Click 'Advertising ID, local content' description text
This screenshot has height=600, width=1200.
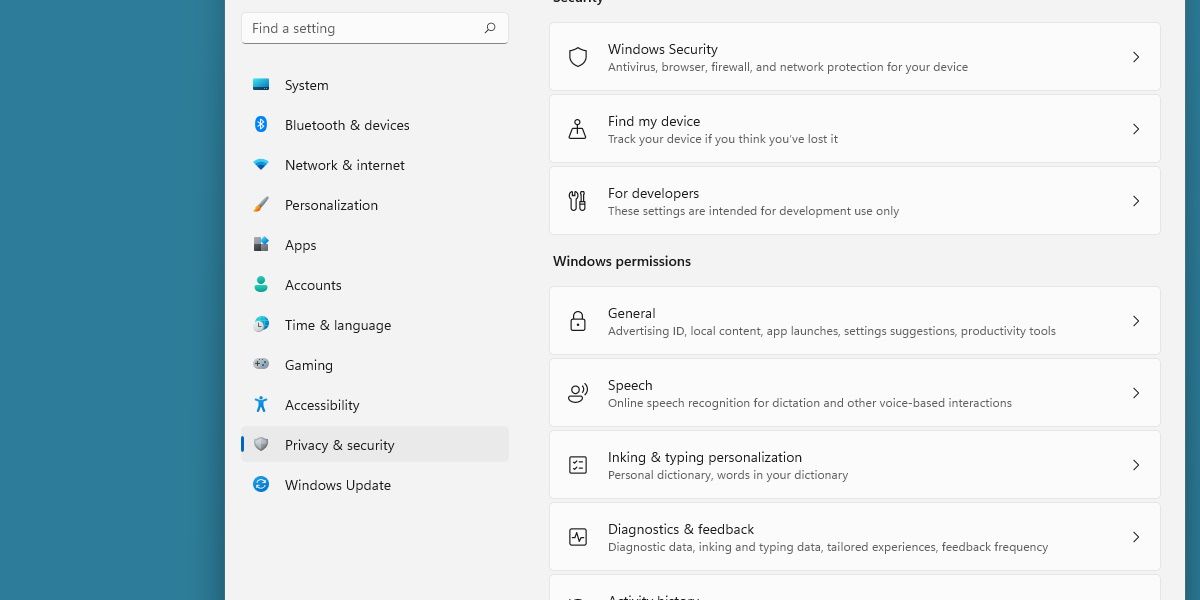pos(832,331)
